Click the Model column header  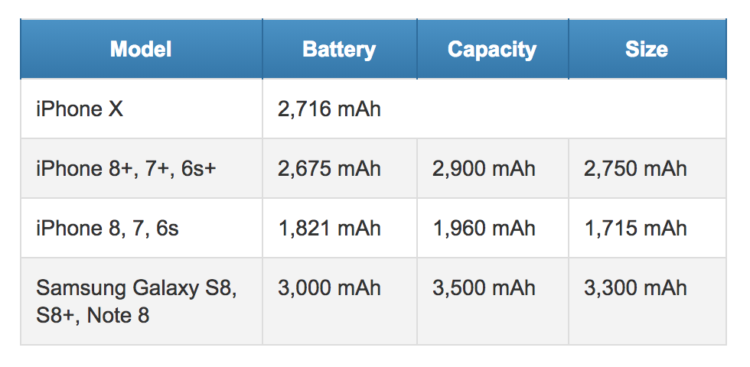pos(141,49)
